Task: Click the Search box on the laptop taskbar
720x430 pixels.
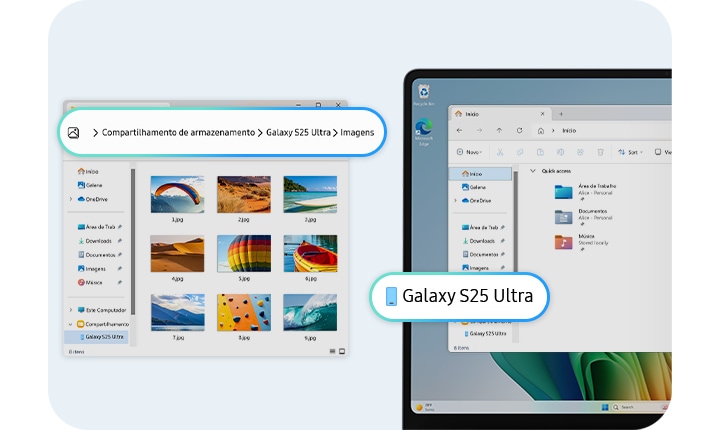Action: [x=636, y=407]
